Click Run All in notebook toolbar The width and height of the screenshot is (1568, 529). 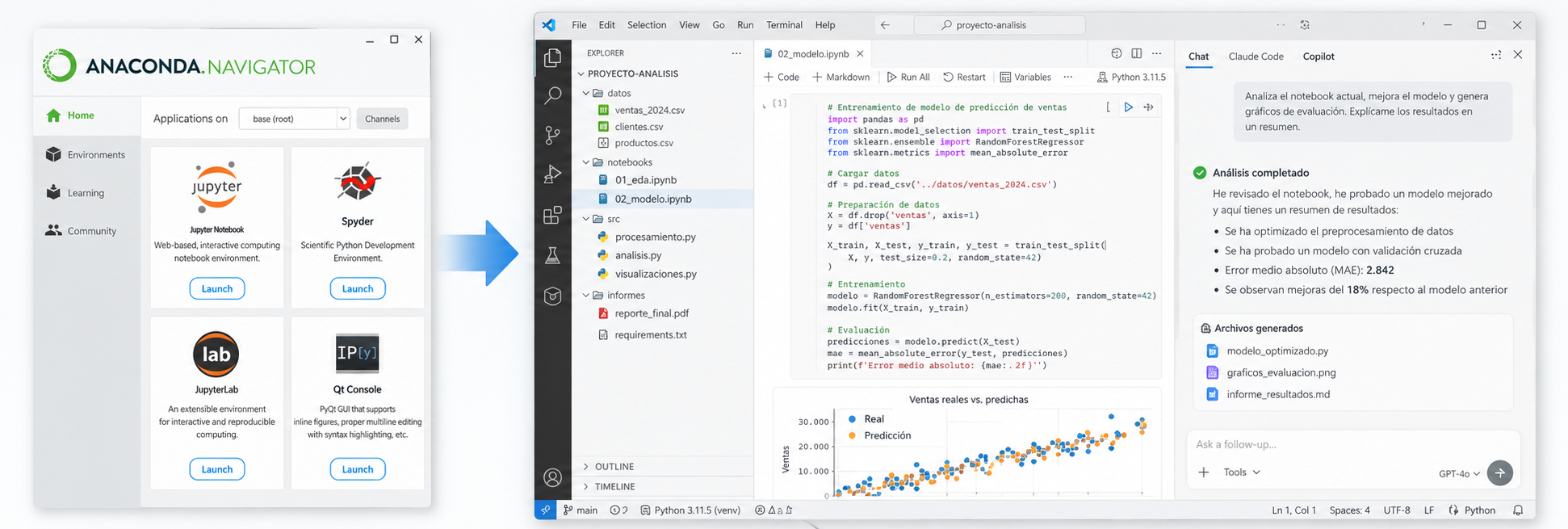[x=908, y=78]
